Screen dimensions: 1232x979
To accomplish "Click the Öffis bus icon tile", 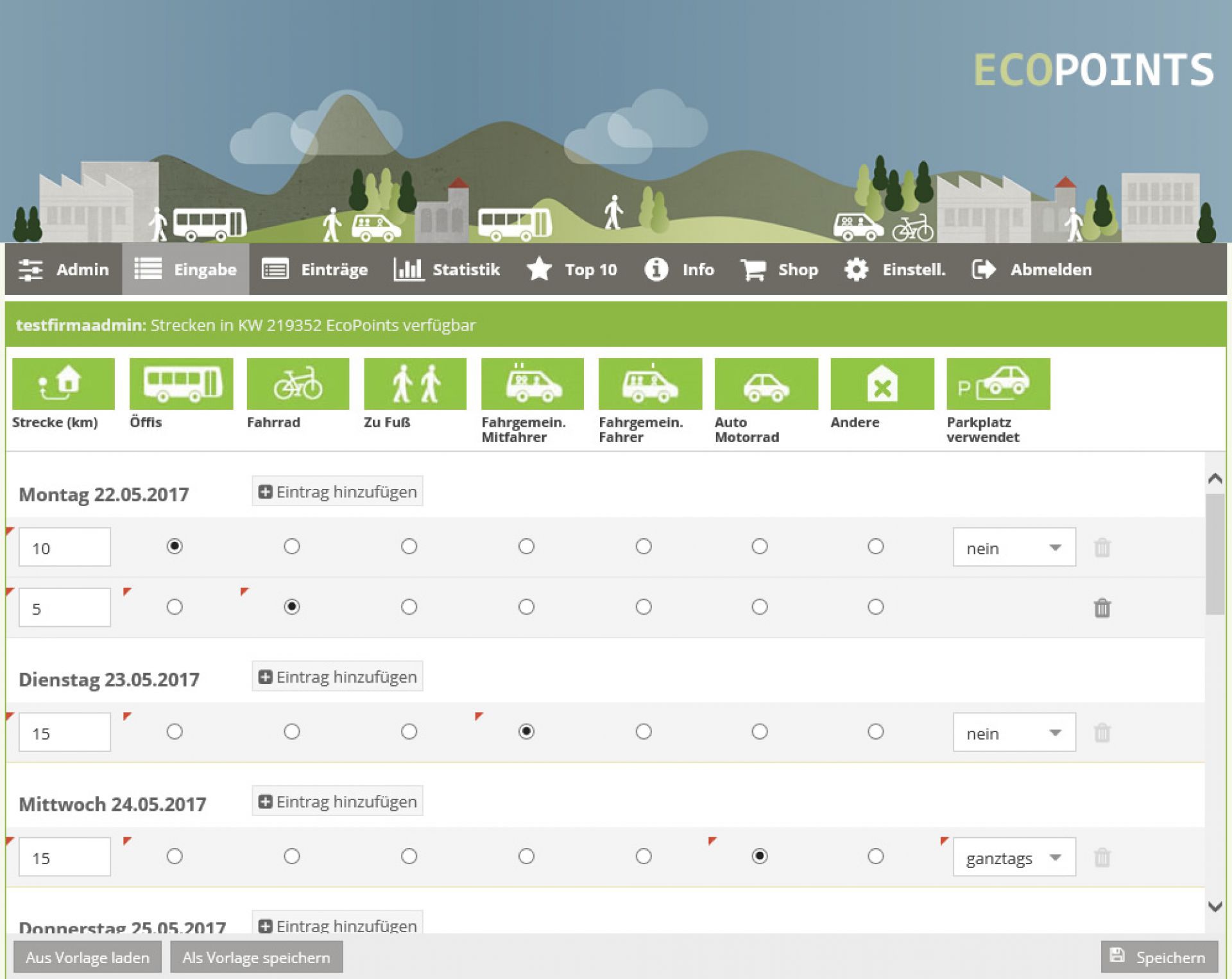I will tap(182, 384).
